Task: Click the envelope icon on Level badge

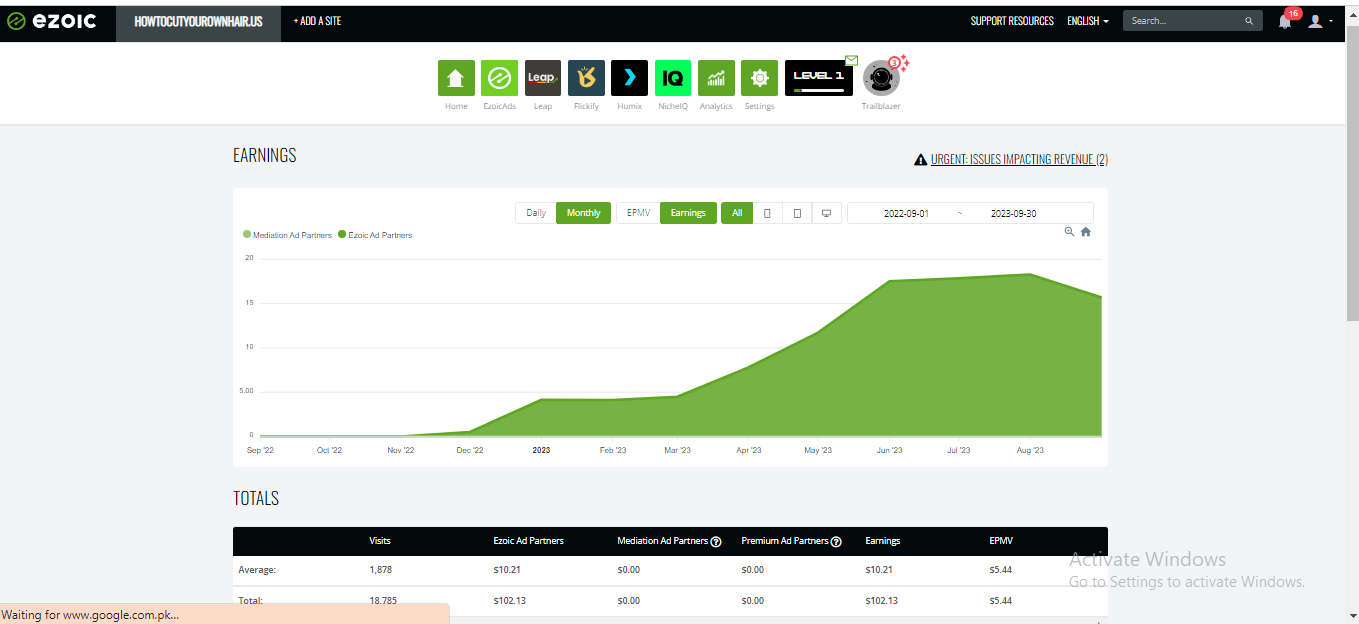Action: pos(851,60)
